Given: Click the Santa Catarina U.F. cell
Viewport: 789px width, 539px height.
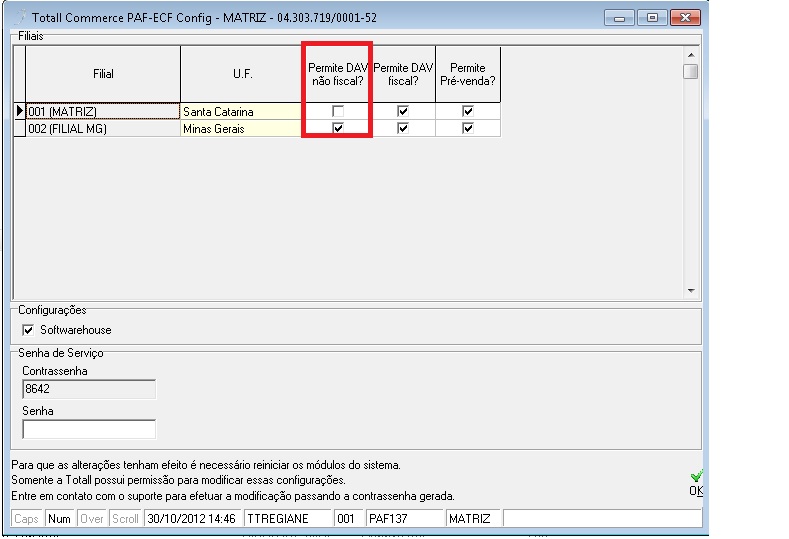Looking at the screenshot, I should [x=242, y=111].
